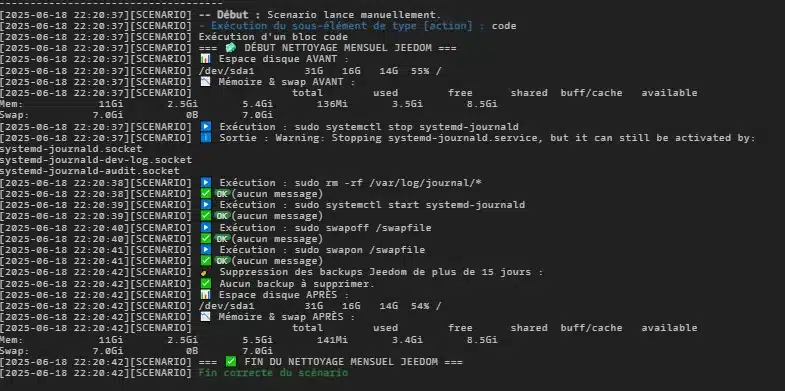Click info icon before Sortie : Warning

(x=206, y=138)
